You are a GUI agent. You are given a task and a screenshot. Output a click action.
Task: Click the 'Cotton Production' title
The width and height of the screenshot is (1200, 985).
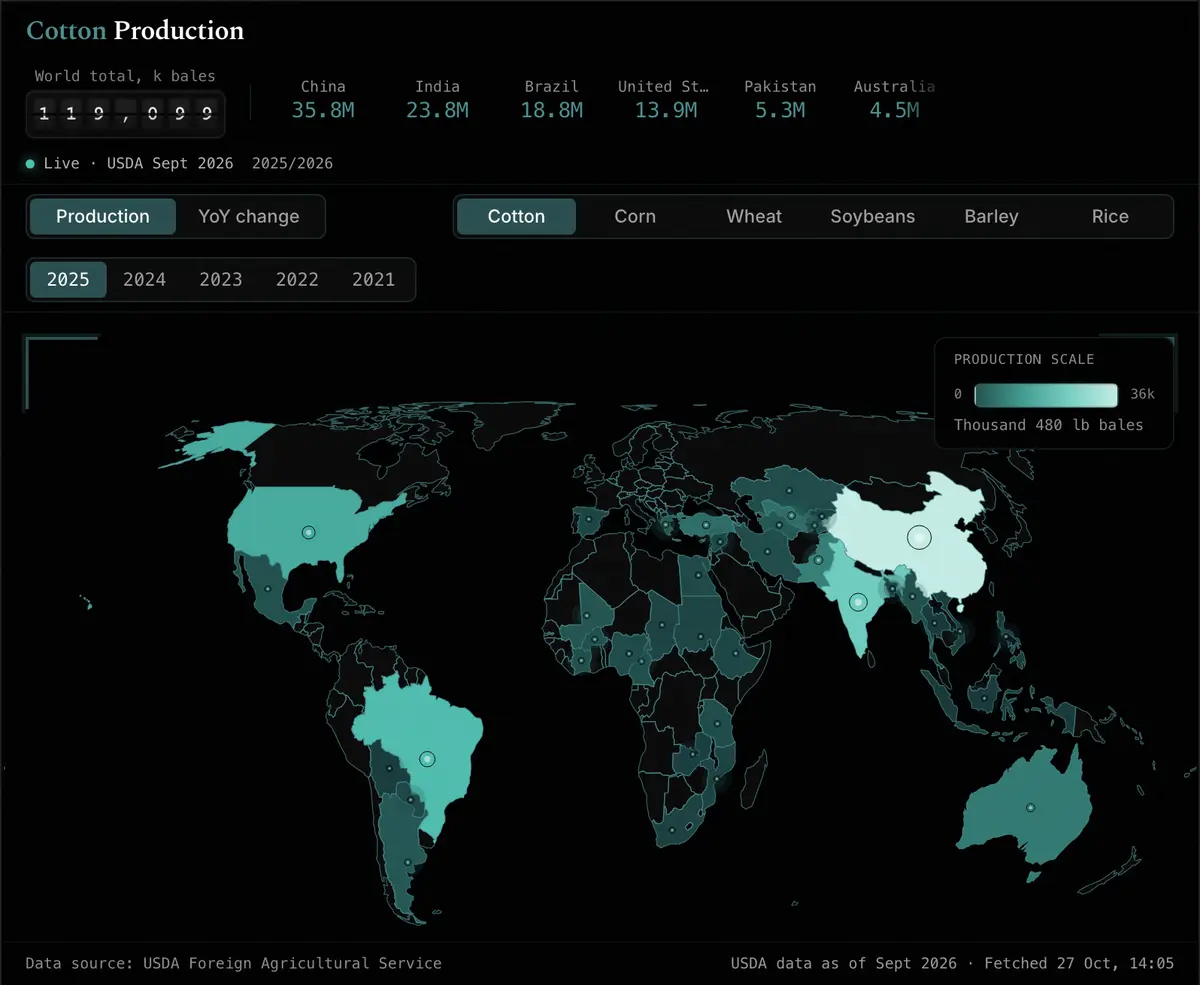point(135,31)
